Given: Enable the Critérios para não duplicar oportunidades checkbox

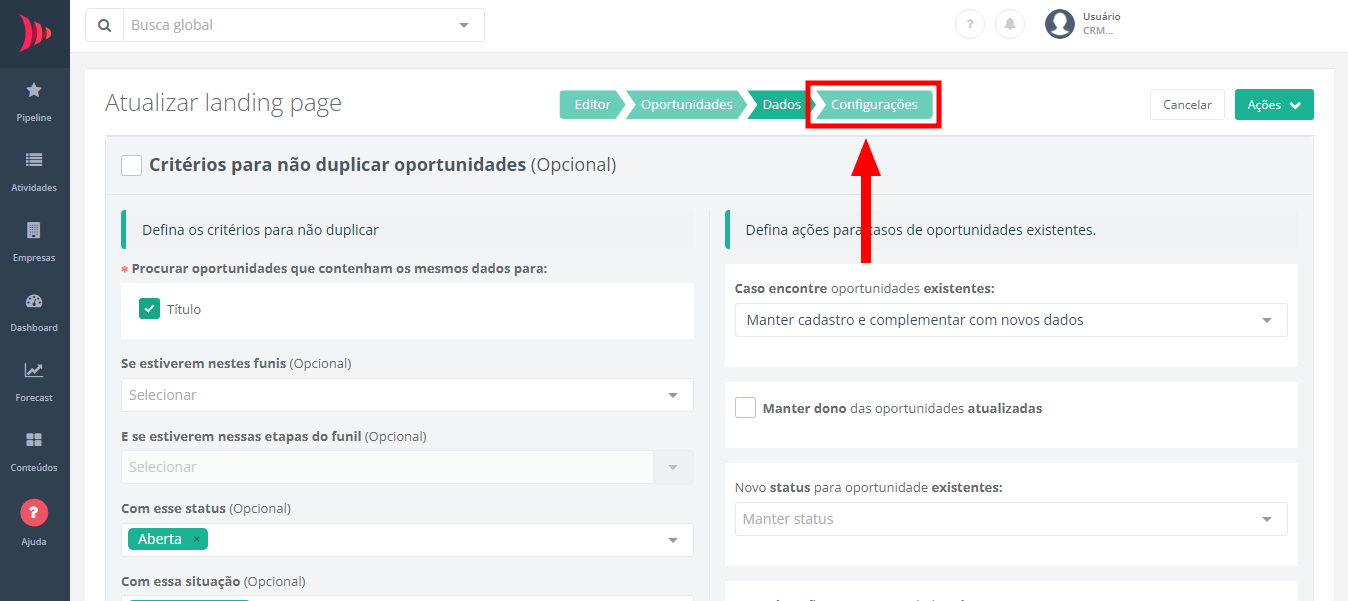Looking at the screenshot, I should (x=131, y=165).
